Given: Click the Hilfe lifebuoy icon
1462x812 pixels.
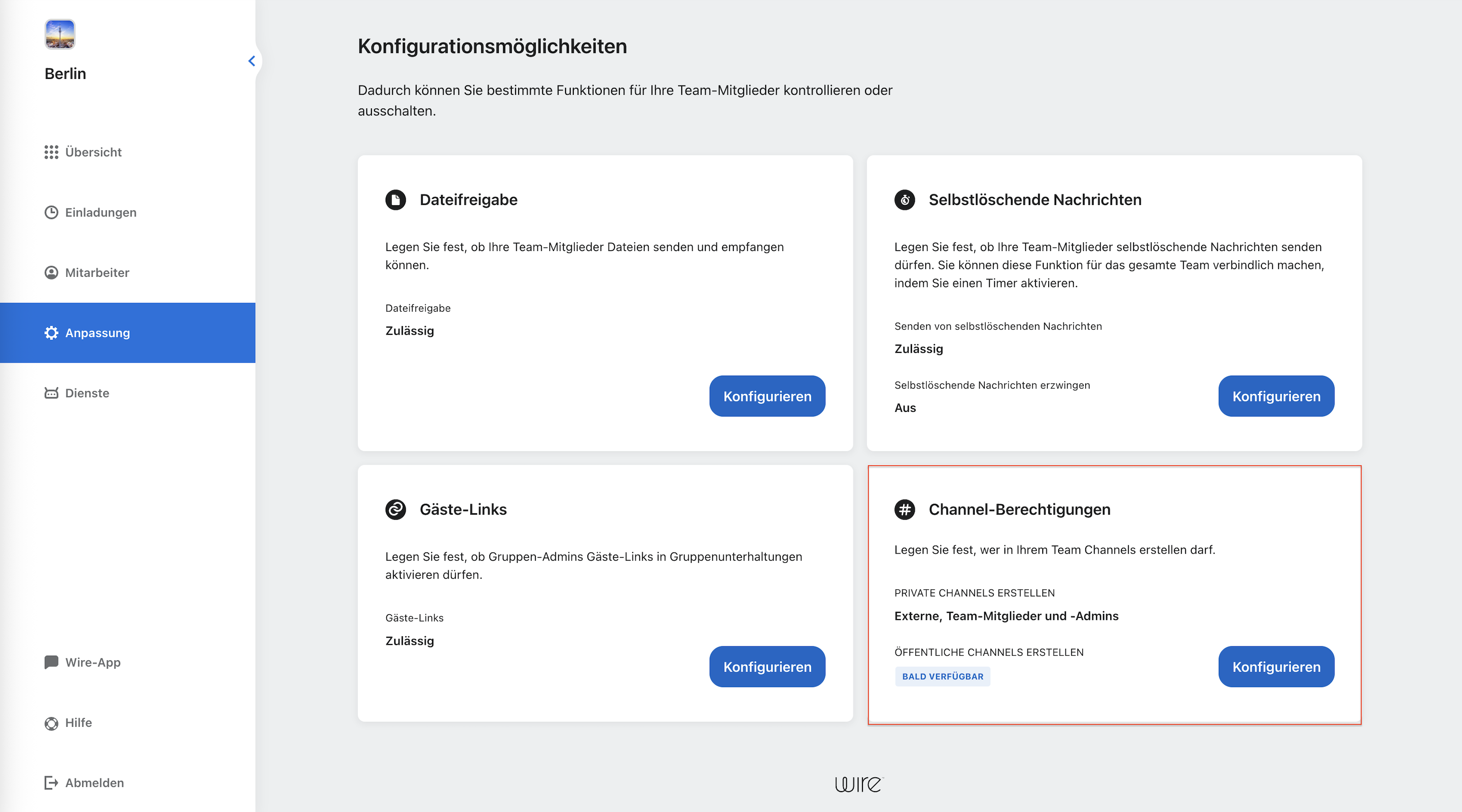Looking at the screenshot, I should [x=51, y=723].
